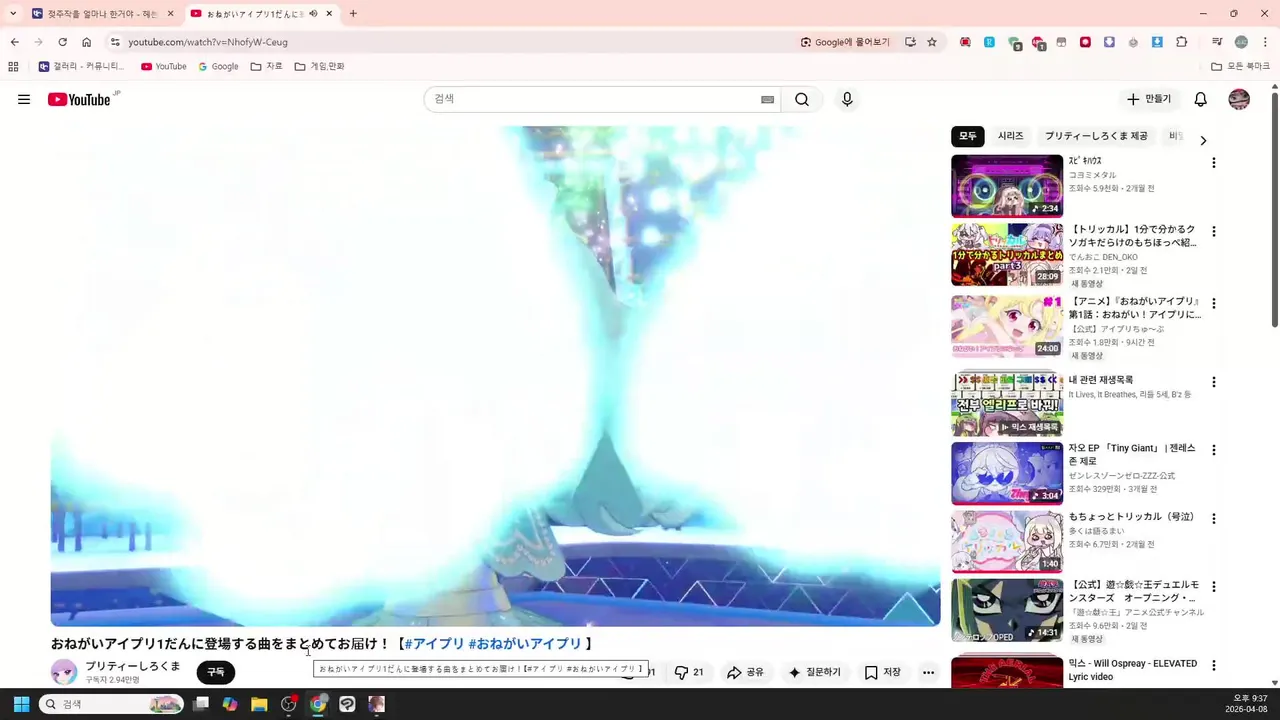Open 모든 북마크 folder
The height and width of the screenshot is (720, 1280).
pos(1240,67)
